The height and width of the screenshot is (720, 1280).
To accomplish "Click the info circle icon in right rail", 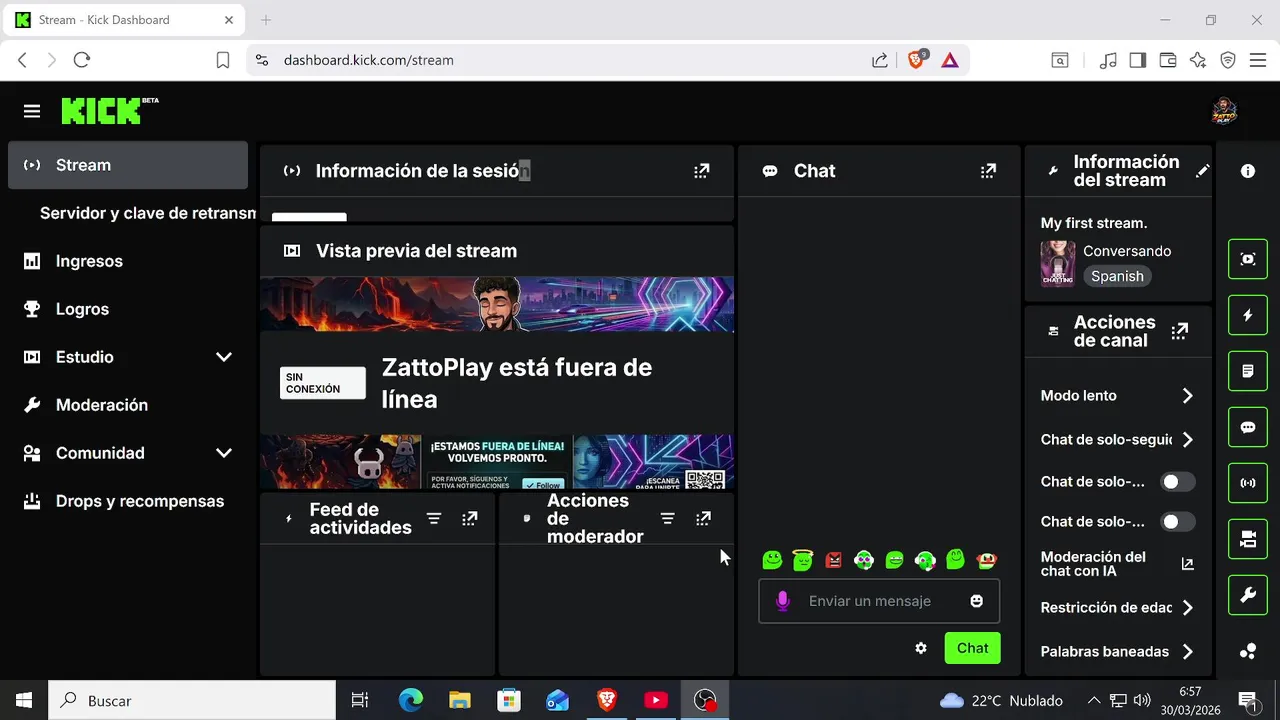I will click(x=1248, y=171).
